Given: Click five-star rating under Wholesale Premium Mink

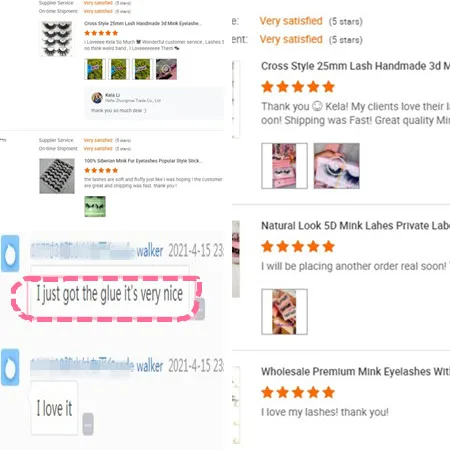Looking at the screenshot, I should [x=298, y=392].
